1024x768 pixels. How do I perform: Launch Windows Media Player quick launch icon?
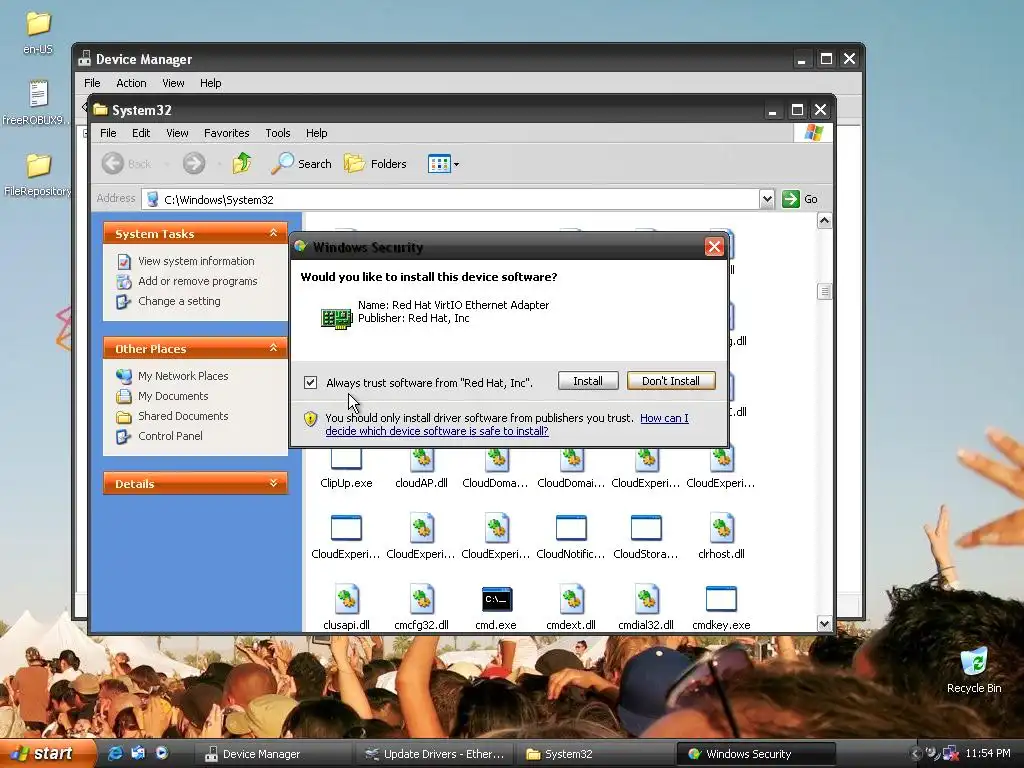(x=161, y=754)
